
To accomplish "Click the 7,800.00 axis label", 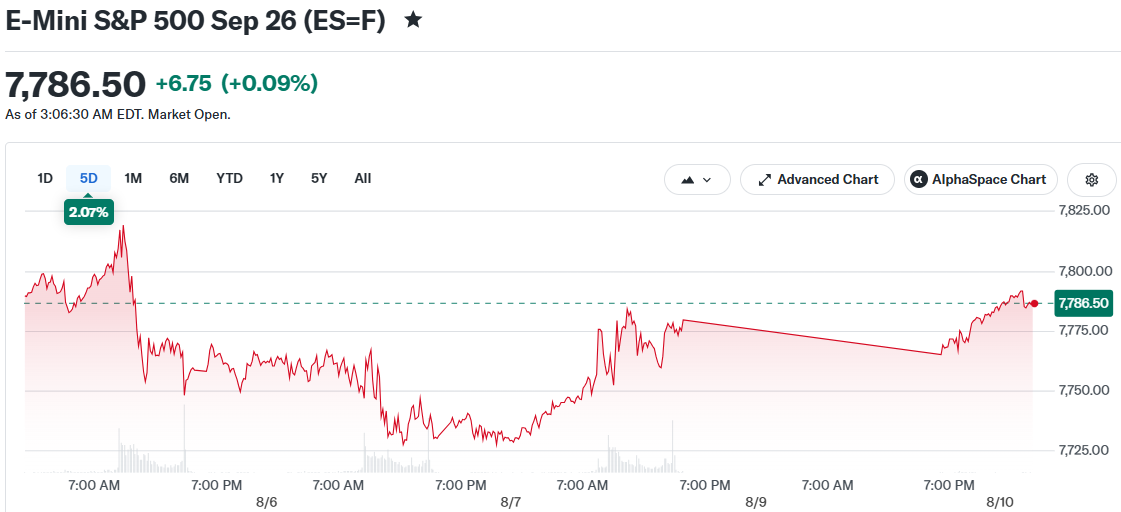I will pyautogui.click(x=1083, y=271).
